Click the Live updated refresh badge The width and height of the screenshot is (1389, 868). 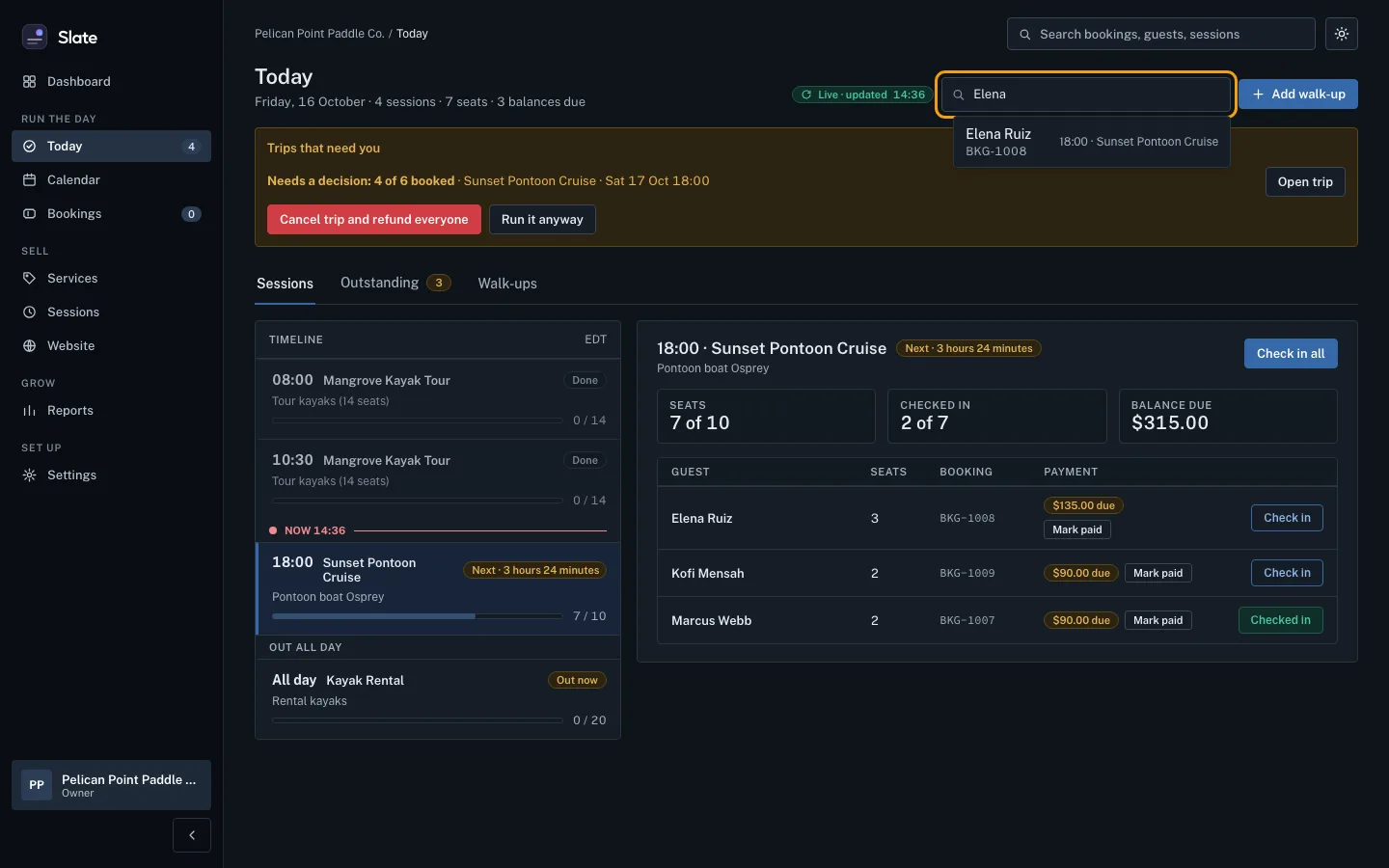pos(861,95)
